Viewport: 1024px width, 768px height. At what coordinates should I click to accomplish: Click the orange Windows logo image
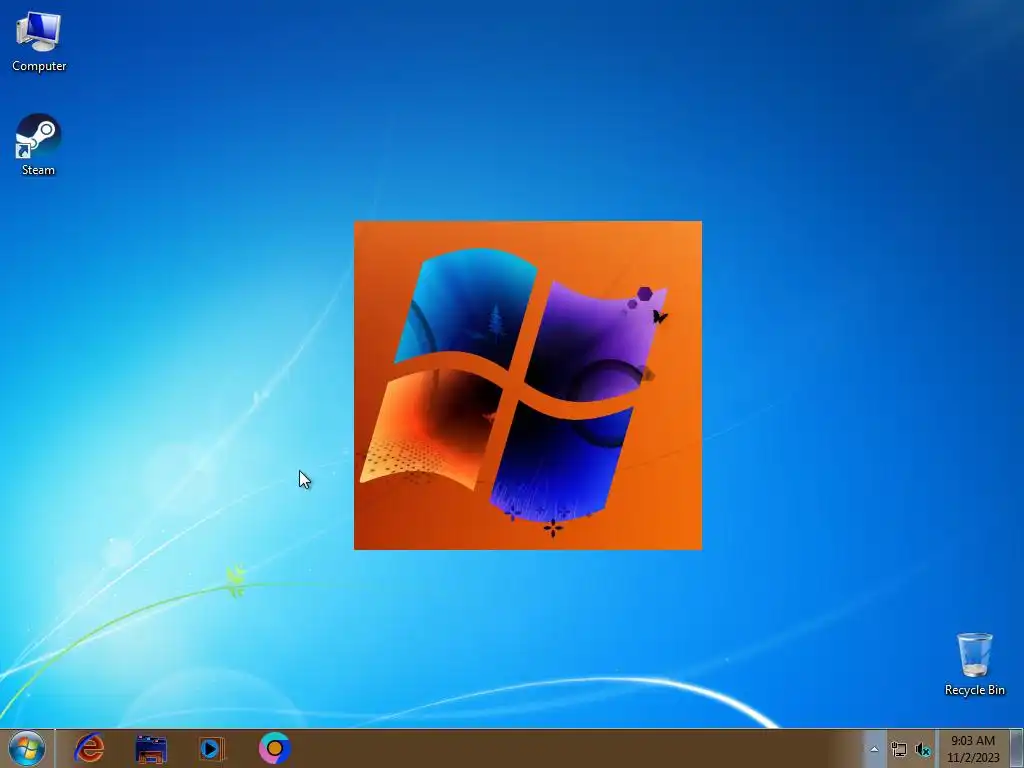(x=528, y=385)
